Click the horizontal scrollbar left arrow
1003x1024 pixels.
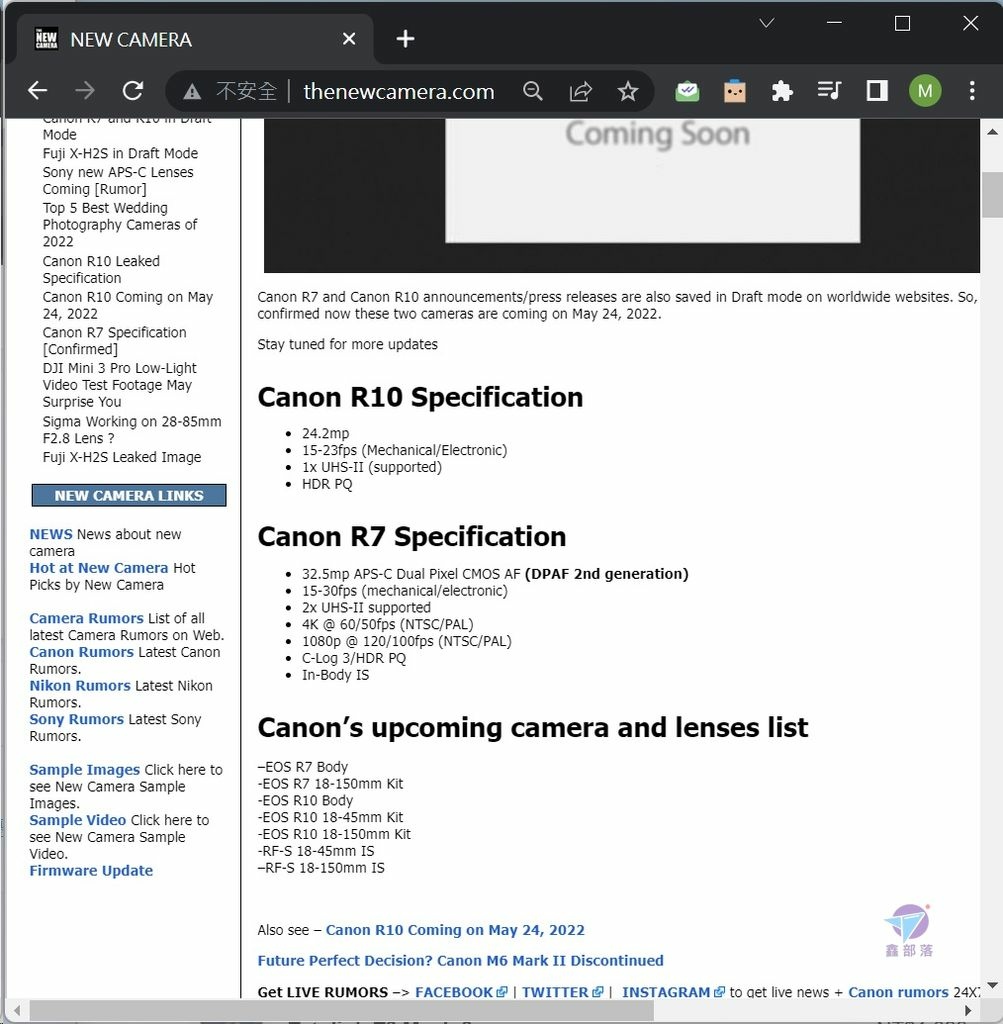point(16,1010)
